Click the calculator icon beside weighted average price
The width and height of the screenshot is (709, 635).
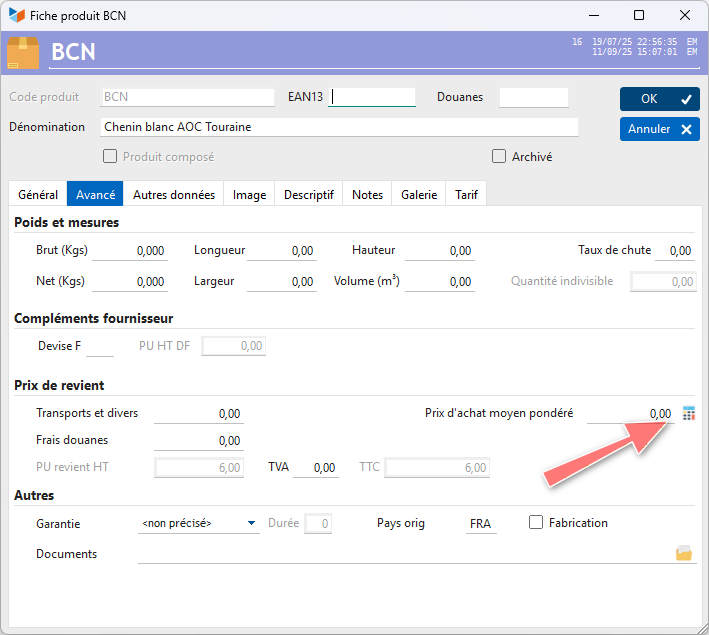pyautogui.click(x=688, y=413)
